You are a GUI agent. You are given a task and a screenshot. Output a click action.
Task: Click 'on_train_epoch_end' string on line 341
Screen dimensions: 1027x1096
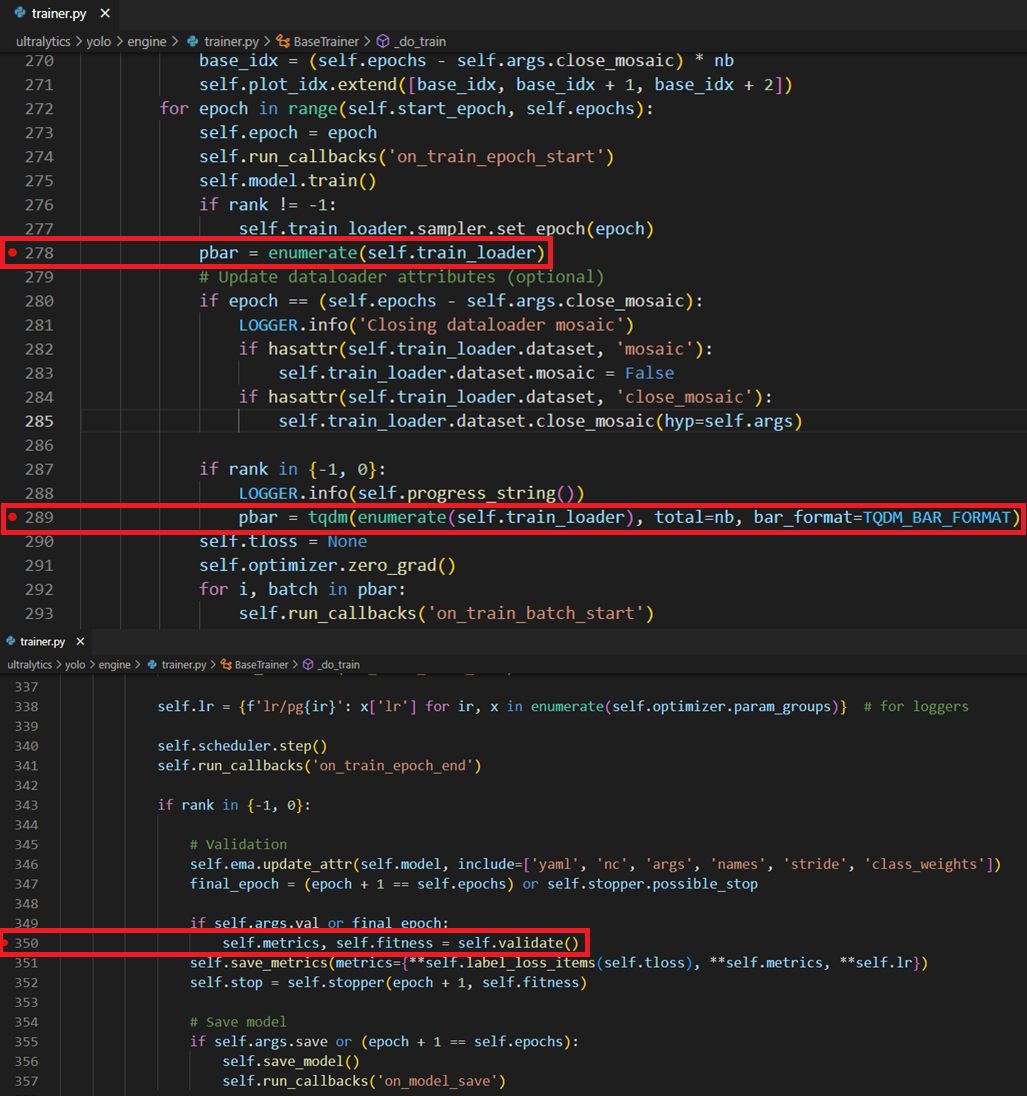[x=393, y=765]
